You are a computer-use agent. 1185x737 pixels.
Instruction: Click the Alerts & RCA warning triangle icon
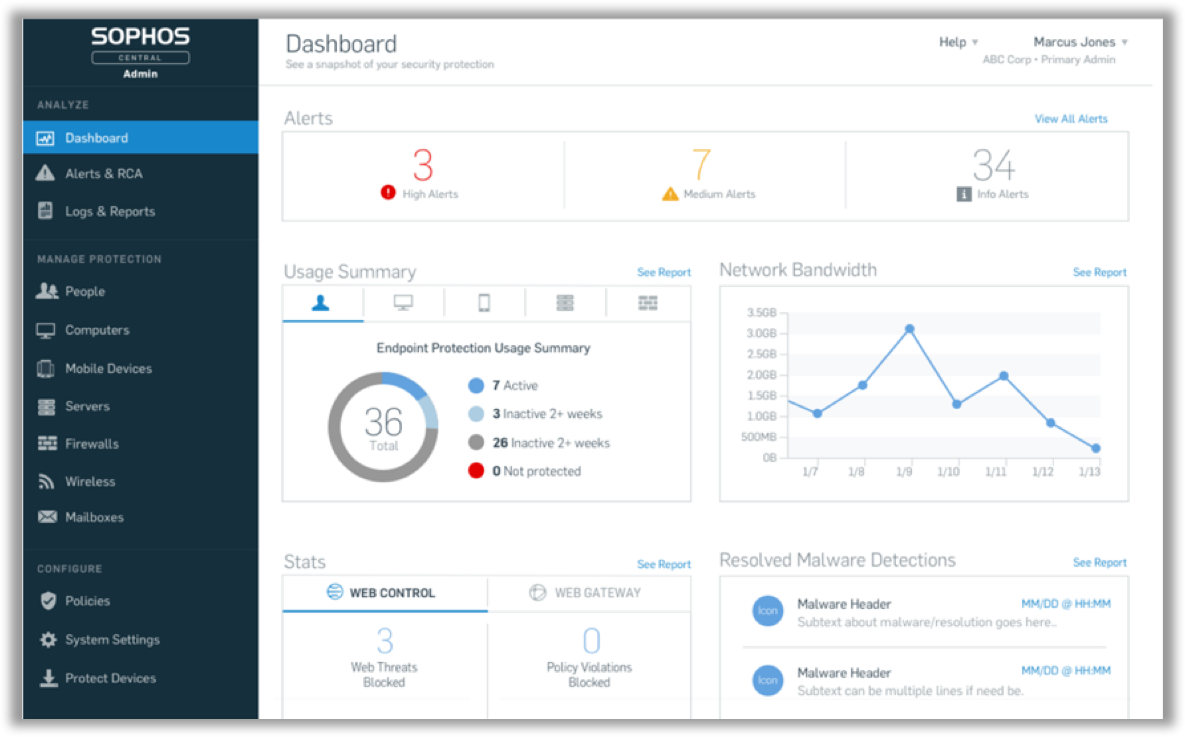pyautogui.click(x=45, y=173)
